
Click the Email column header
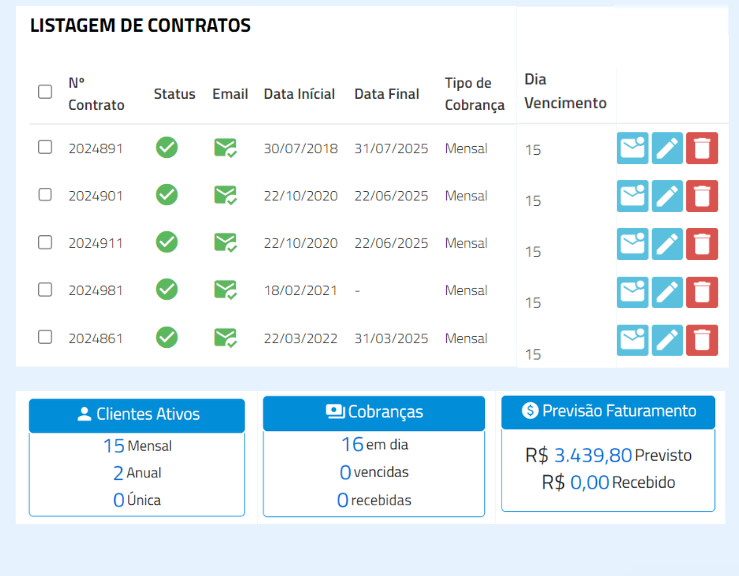point(230,94)
